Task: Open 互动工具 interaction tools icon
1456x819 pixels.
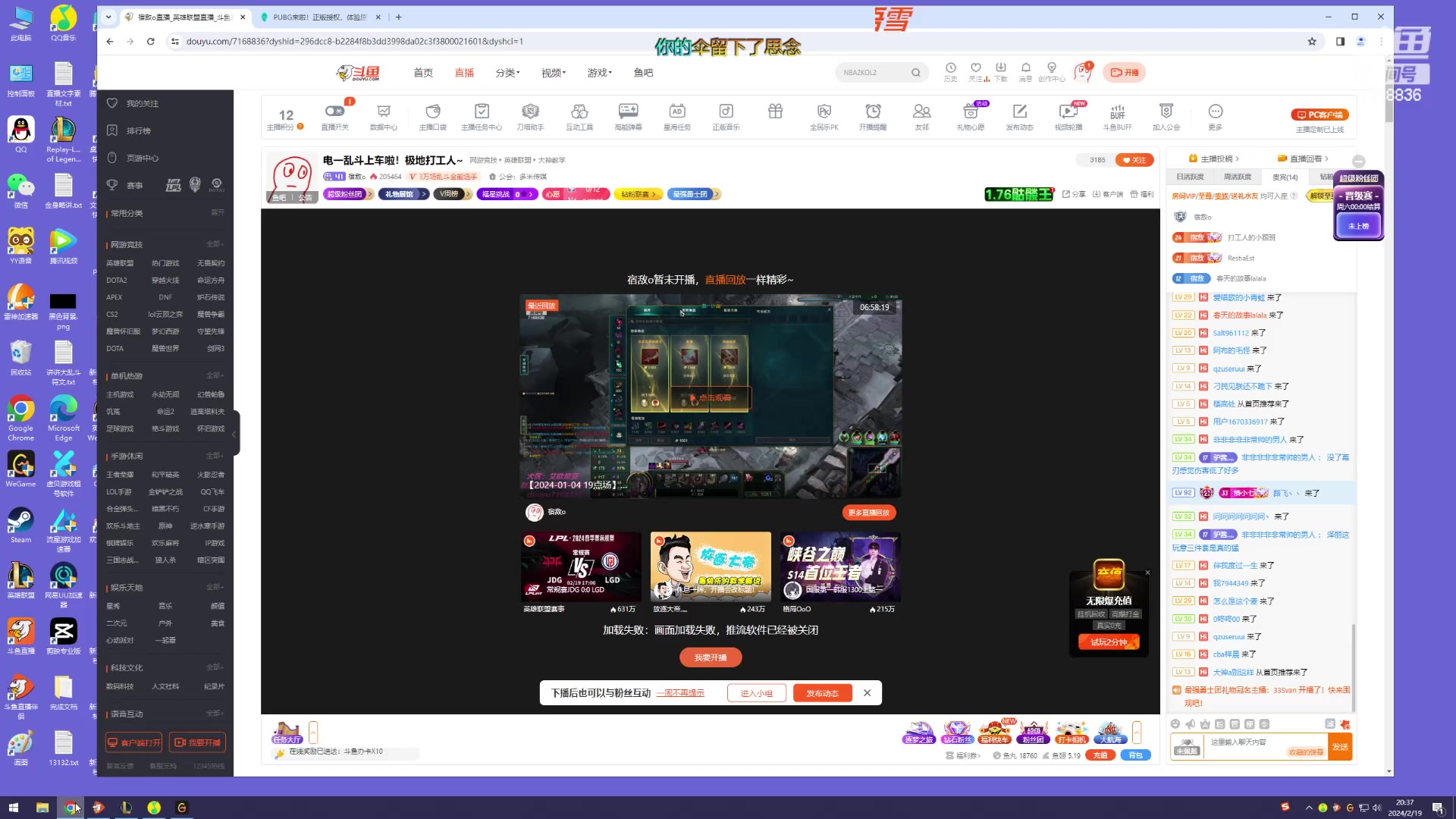Action: pos(579,111)
